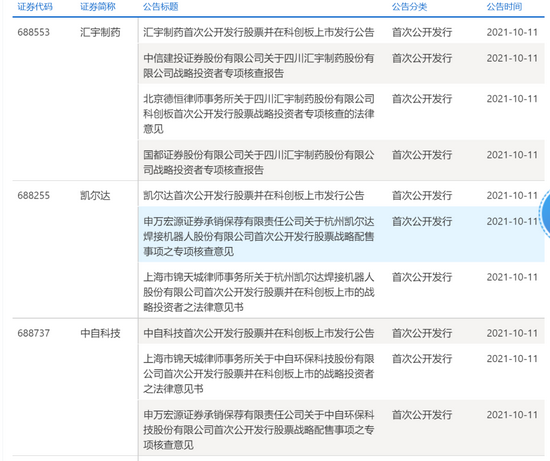The image size is (550, 461).
Task: Select security code 688255
Action: [x=34, y=195]
